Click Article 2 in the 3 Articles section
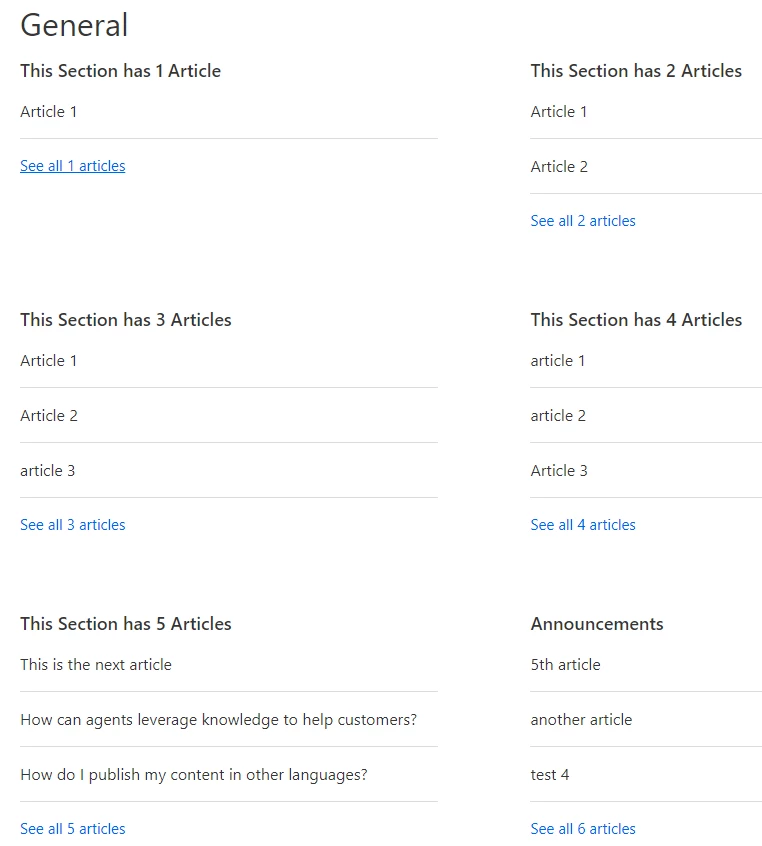The width and height of the screenshot is (762, 846). (49, 416)
